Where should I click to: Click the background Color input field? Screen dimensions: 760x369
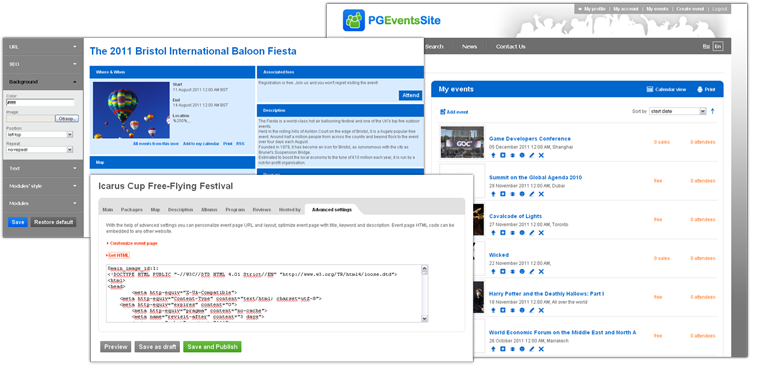coord(40,103)
